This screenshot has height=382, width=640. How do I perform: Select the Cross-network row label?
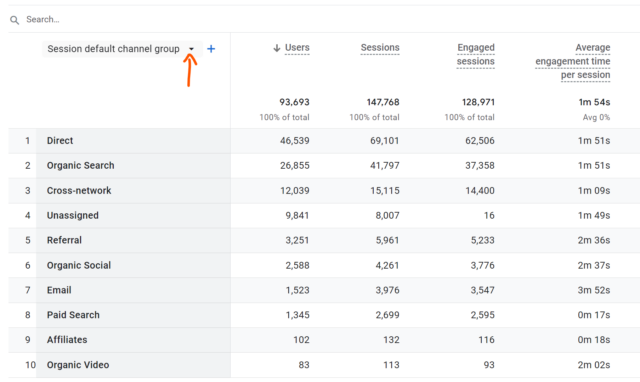(x=79, y=191)
